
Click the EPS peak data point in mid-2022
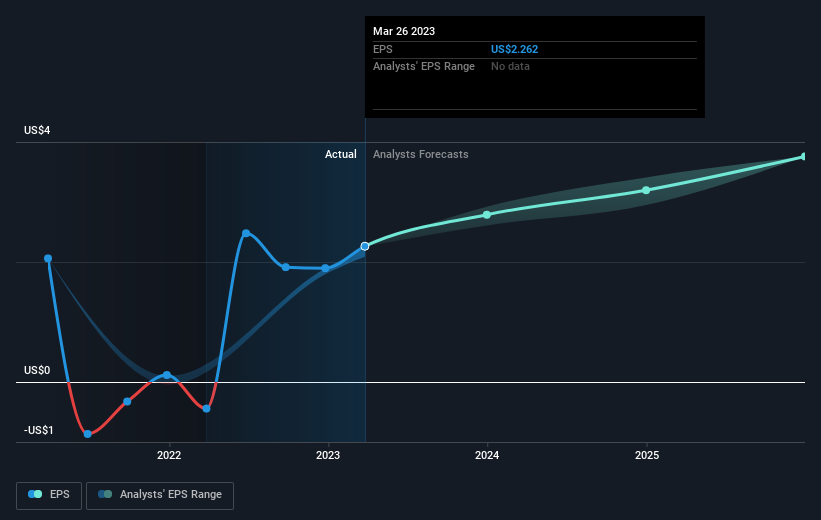pyautogui.click(x=246, y=233)
